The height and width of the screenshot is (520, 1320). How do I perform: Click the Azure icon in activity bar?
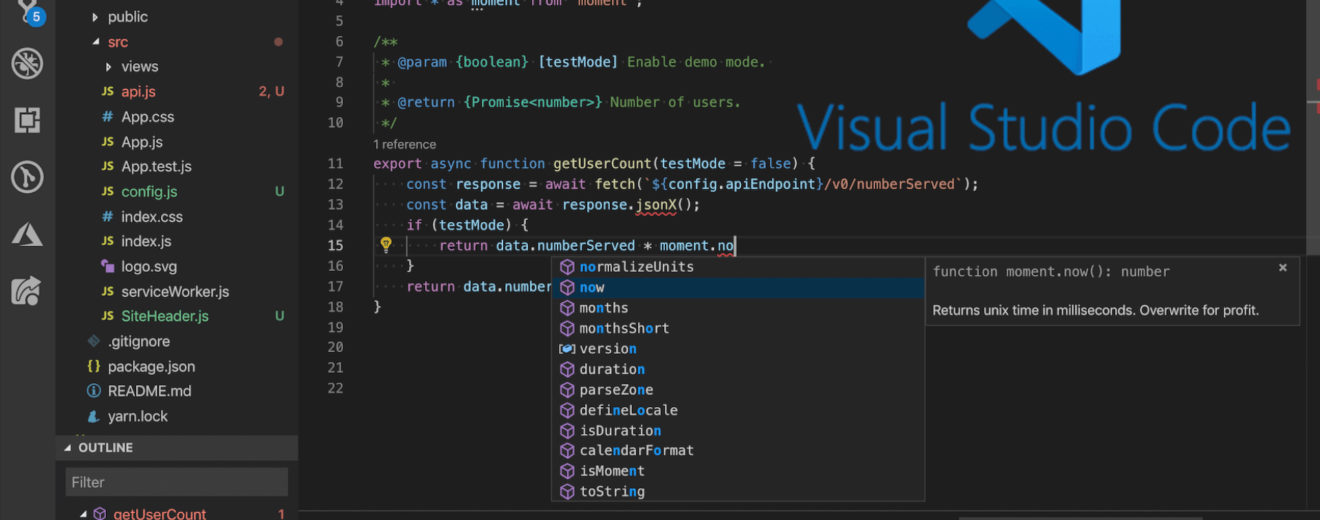click(27, 235)
